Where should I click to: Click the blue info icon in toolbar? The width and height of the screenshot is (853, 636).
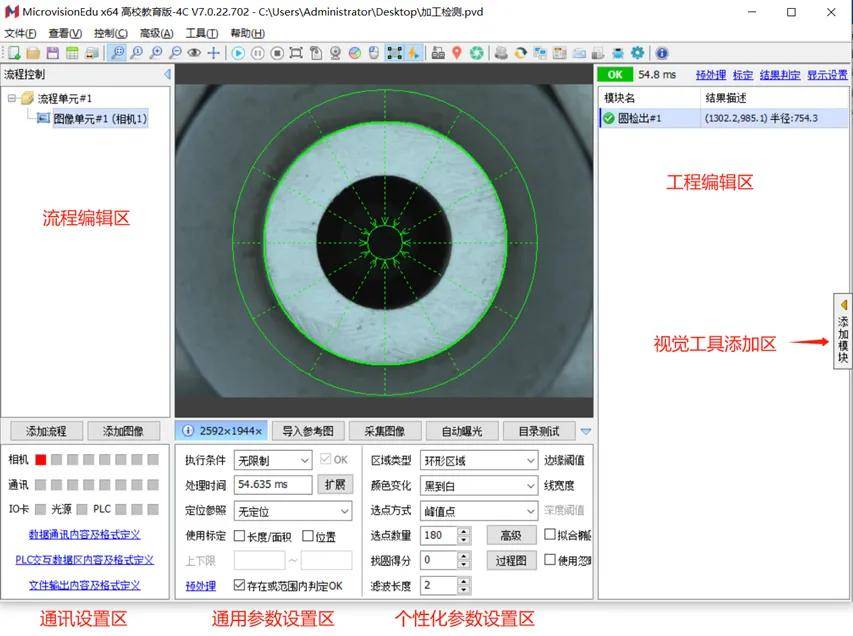[x=661, y=53]
